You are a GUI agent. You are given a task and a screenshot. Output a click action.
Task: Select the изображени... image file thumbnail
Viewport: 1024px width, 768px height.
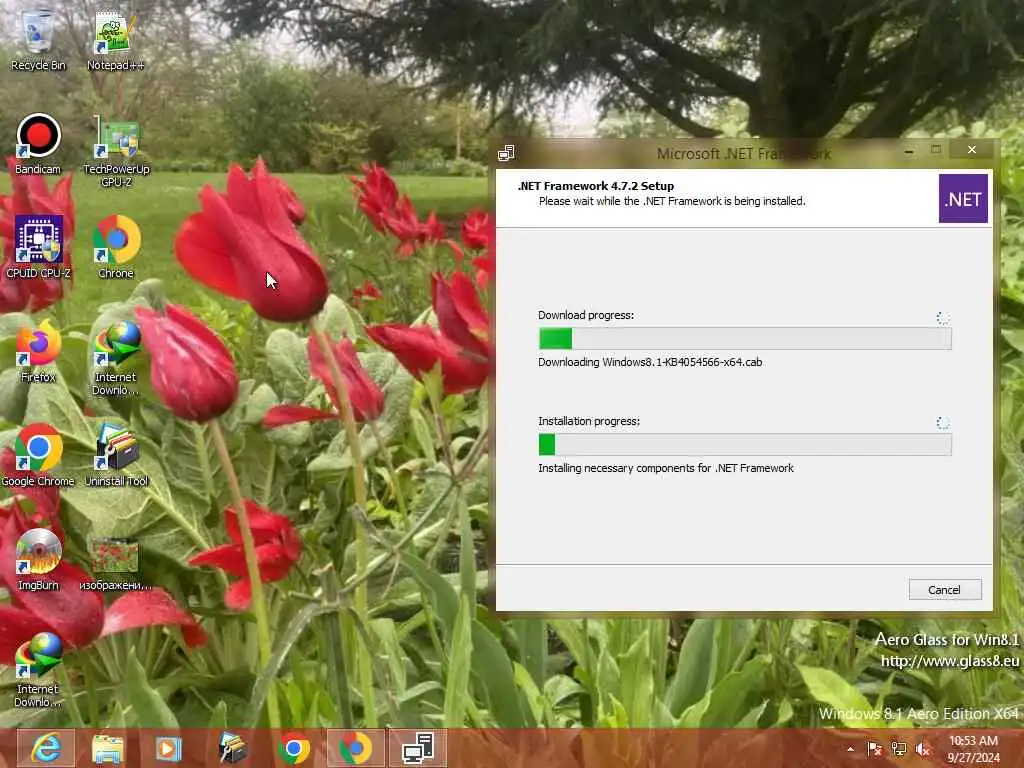click(115, 563)
